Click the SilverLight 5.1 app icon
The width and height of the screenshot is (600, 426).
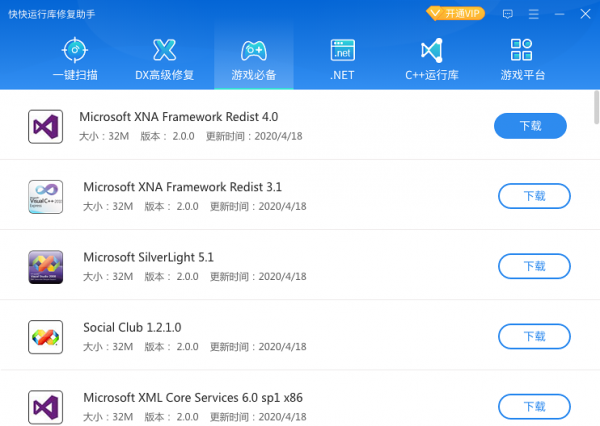tap(45, 266)
